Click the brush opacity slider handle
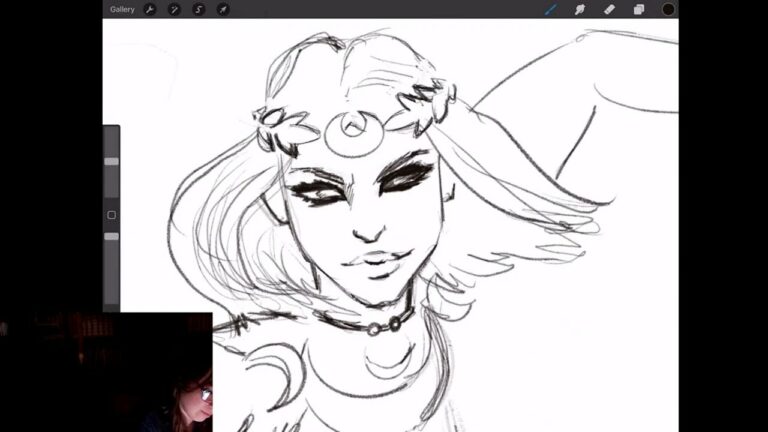The height and width of the screenshot is (432, 768). pyautogui.click(x=111, y=237)
